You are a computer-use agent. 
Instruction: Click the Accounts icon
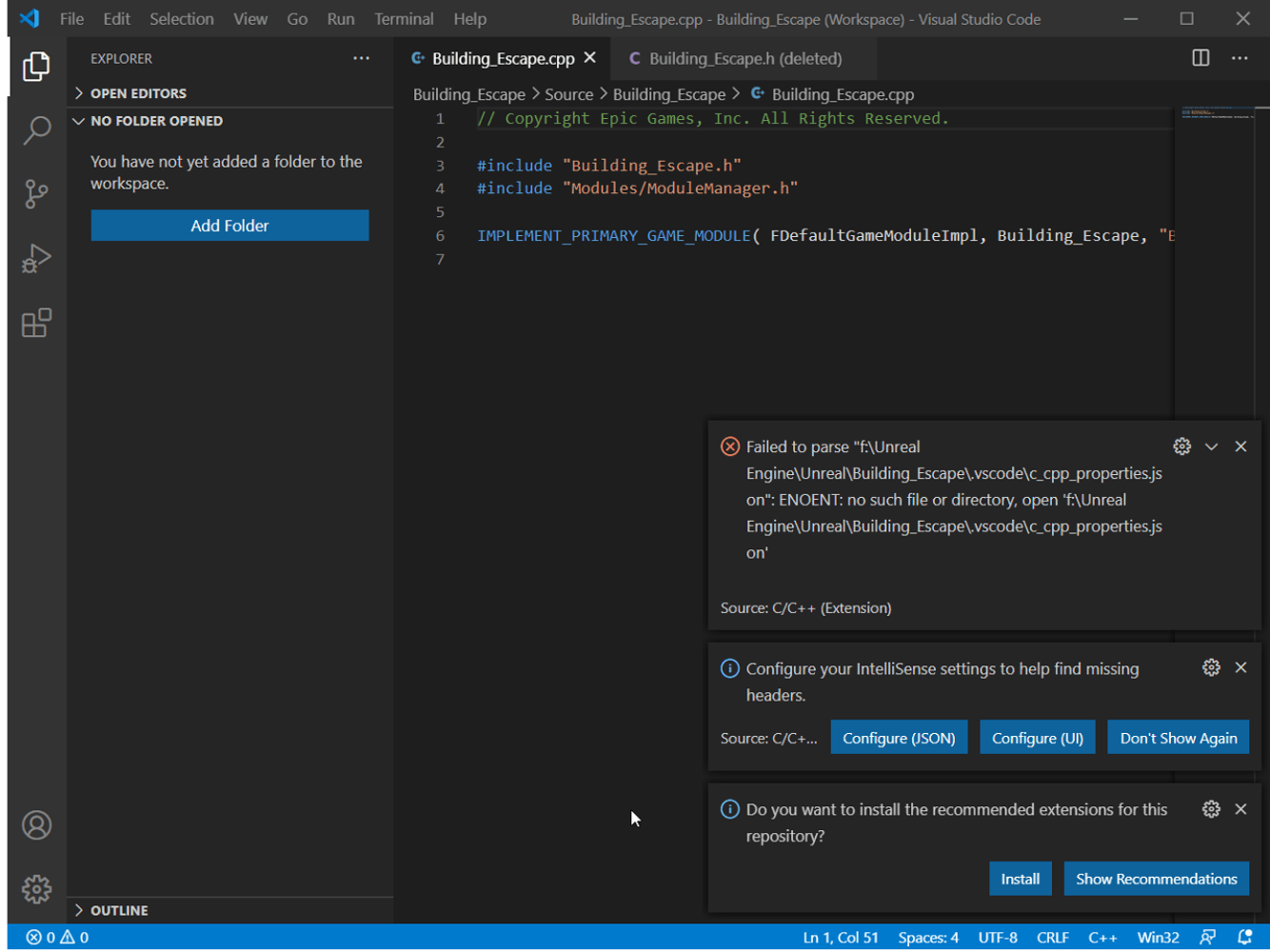(x=36, y=825)
